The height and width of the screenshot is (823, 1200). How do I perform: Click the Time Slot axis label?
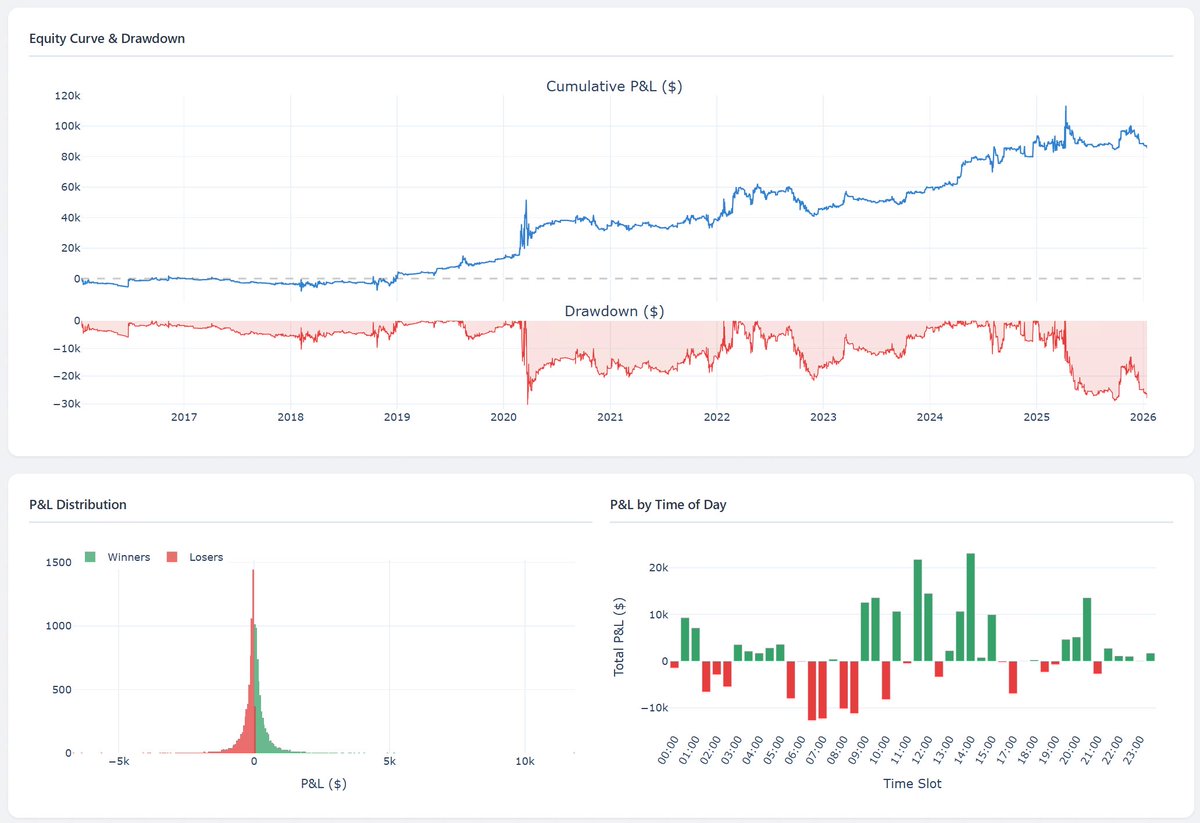(x=911, y=783)
